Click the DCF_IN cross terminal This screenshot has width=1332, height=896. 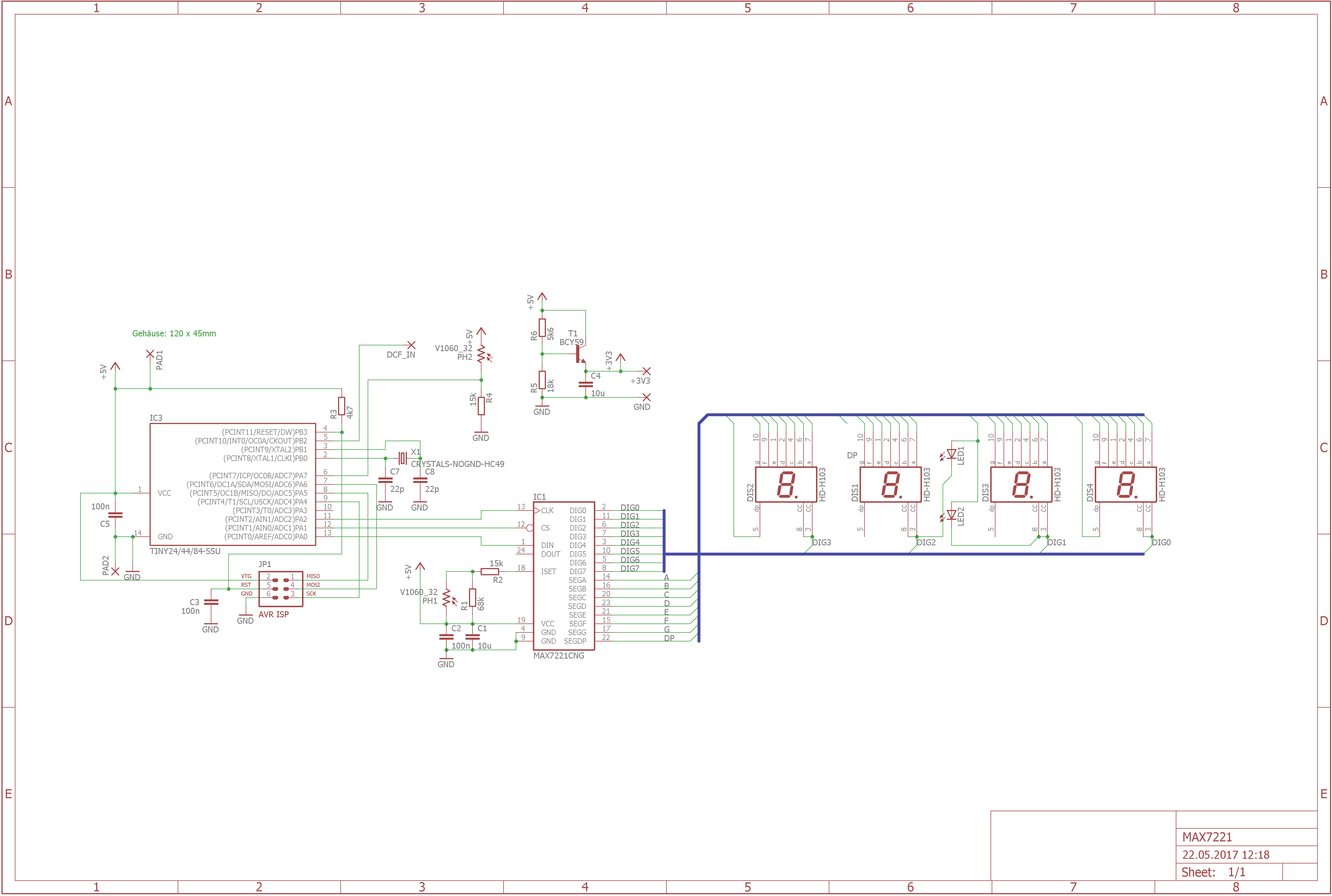coord(411,345)
